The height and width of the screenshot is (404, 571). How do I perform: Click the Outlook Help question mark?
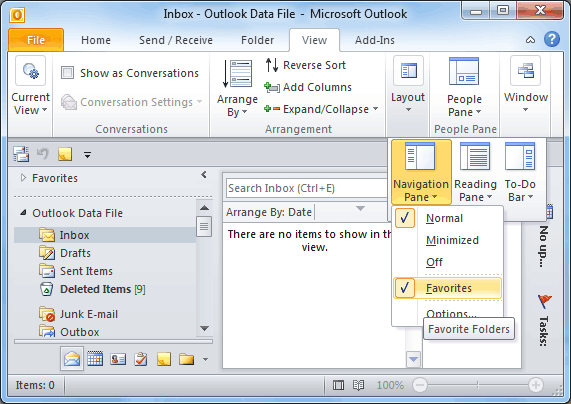coord(552,39)
